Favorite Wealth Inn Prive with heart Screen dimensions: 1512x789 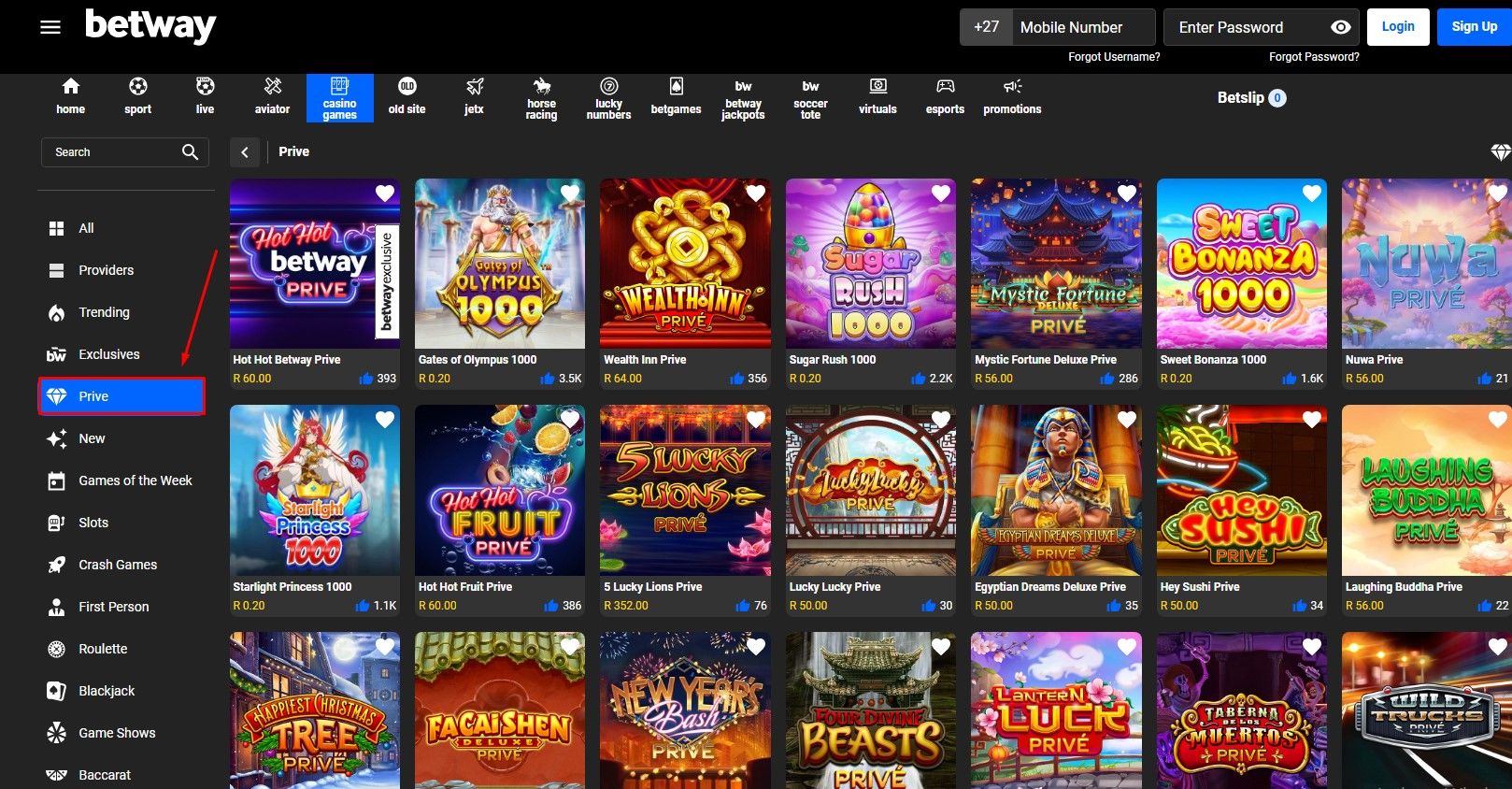point(756,194)
